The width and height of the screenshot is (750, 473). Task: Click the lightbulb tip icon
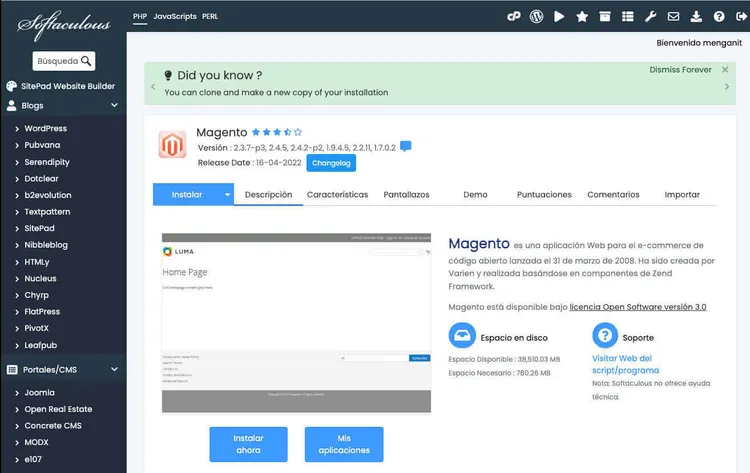tap(168, 75)
